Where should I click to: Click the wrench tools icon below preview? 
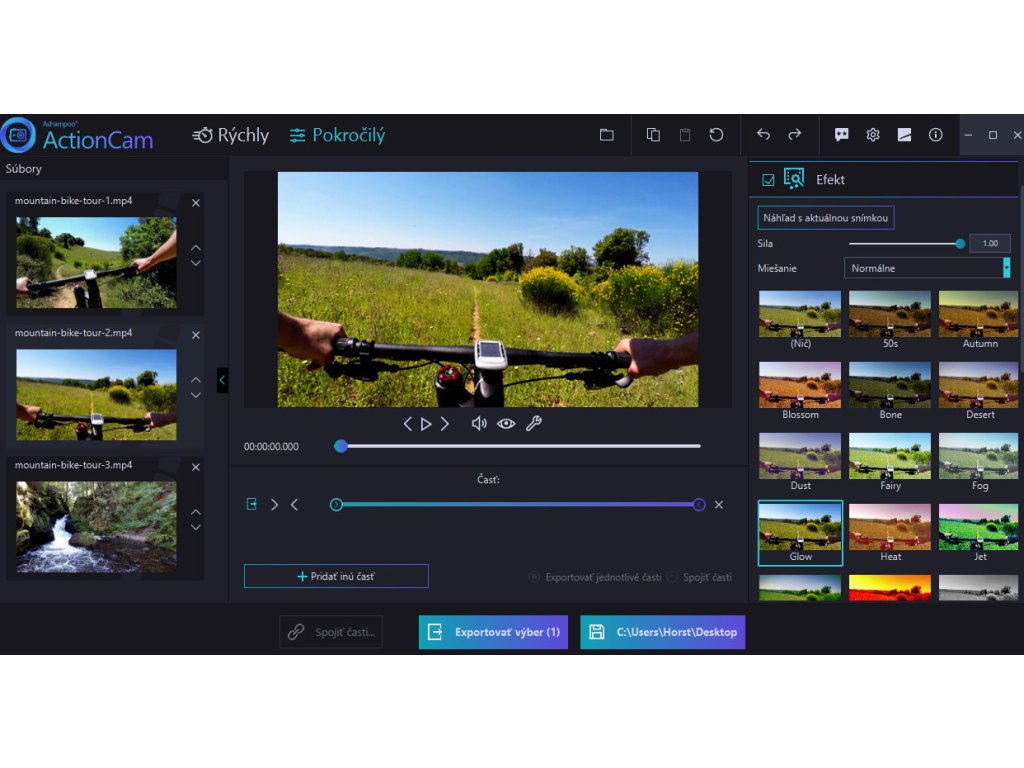pyautogui.click(x=533, y=424)
